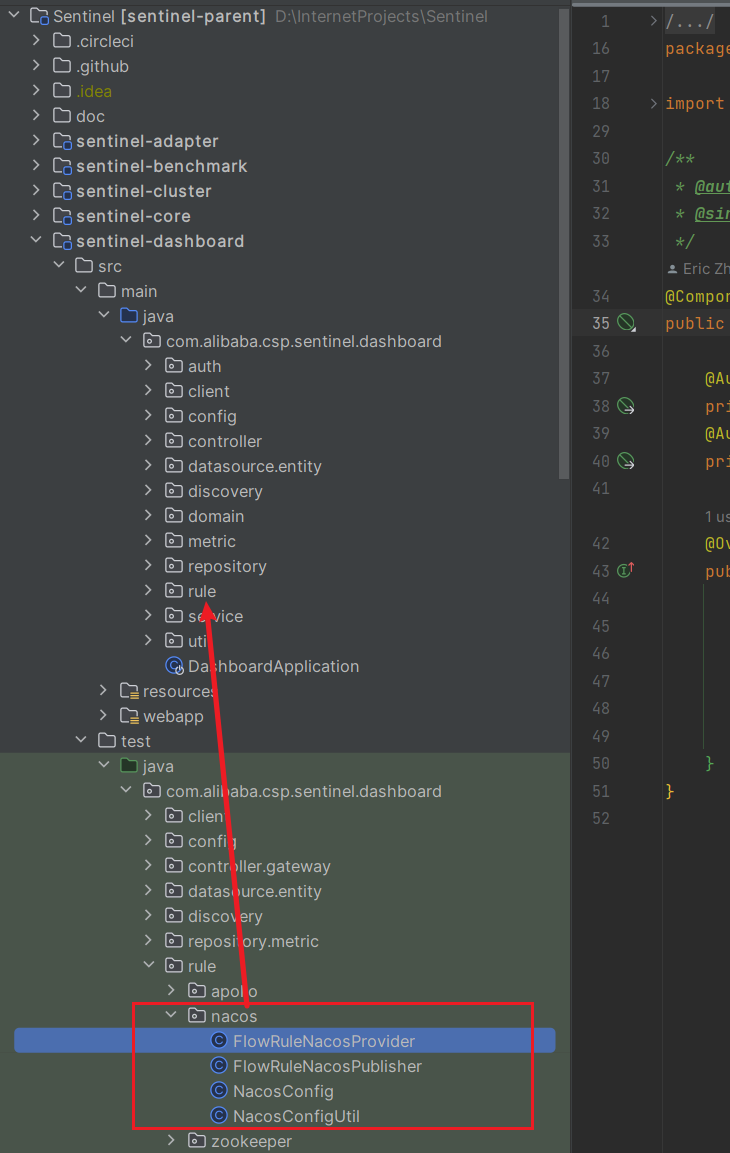This screenshot has width=730, height=1153.
Task: Select the rule package under test
Action: [202, 966]
